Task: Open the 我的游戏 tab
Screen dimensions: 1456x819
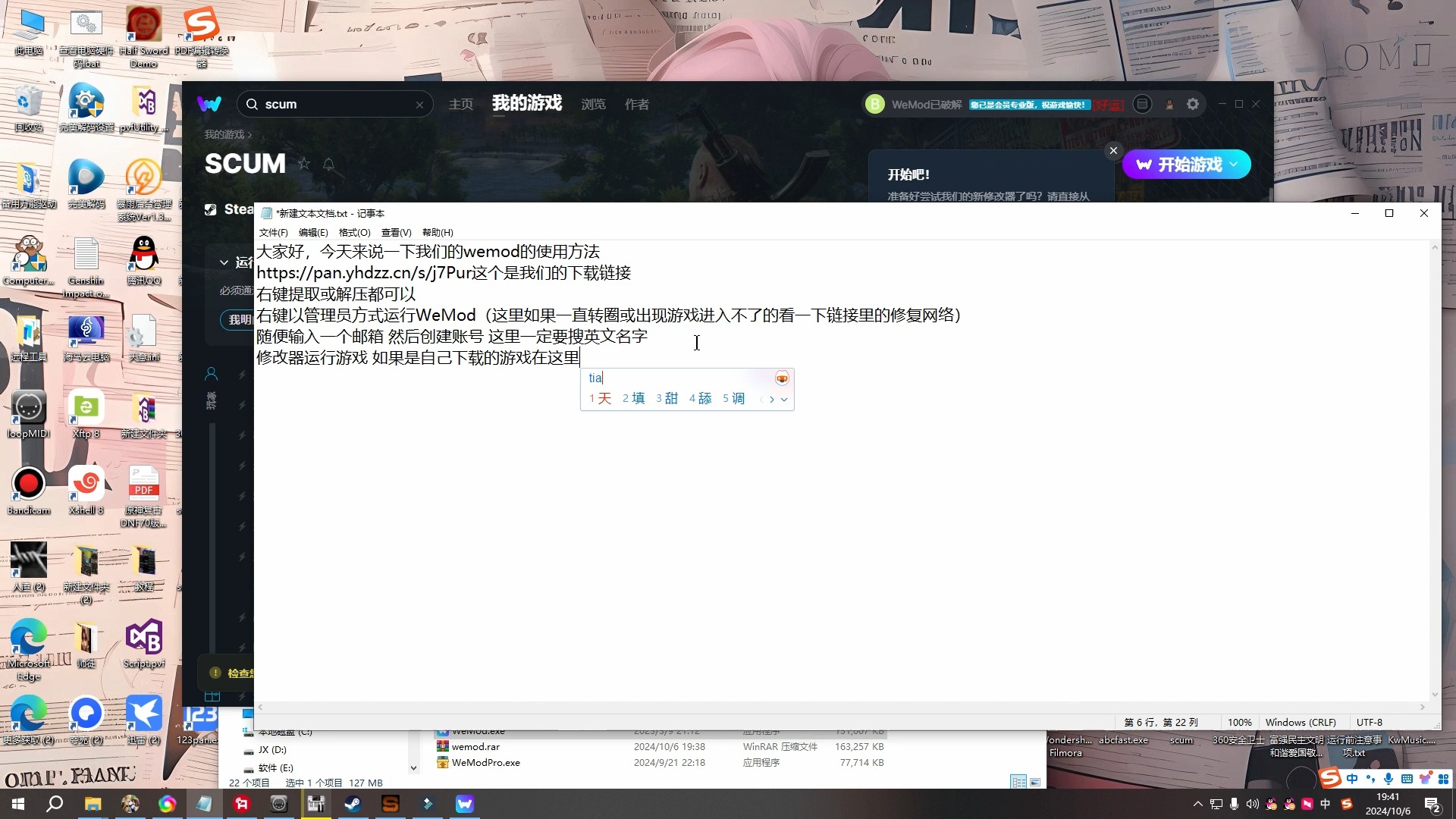Action: tap(527, 103)
